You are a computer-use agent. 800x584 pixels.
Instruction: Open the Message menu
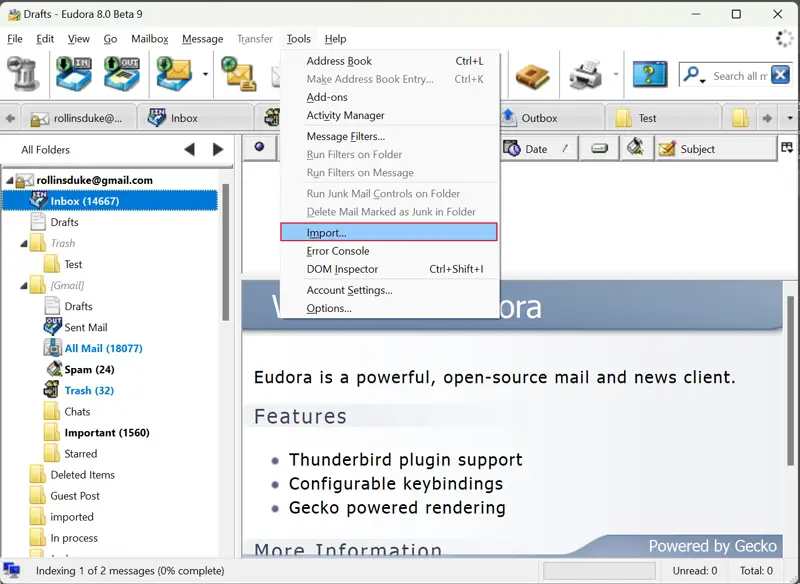[x=203, y=39]
